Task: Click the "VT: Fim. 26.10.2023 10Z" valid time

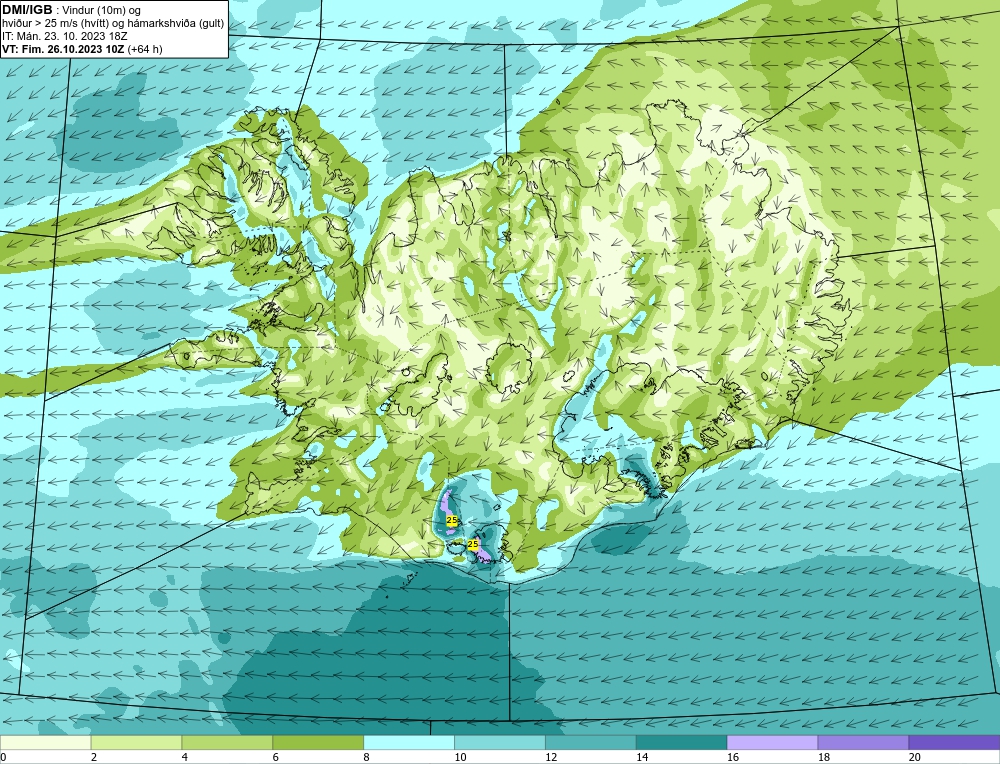Action: (x=63, y=49)
